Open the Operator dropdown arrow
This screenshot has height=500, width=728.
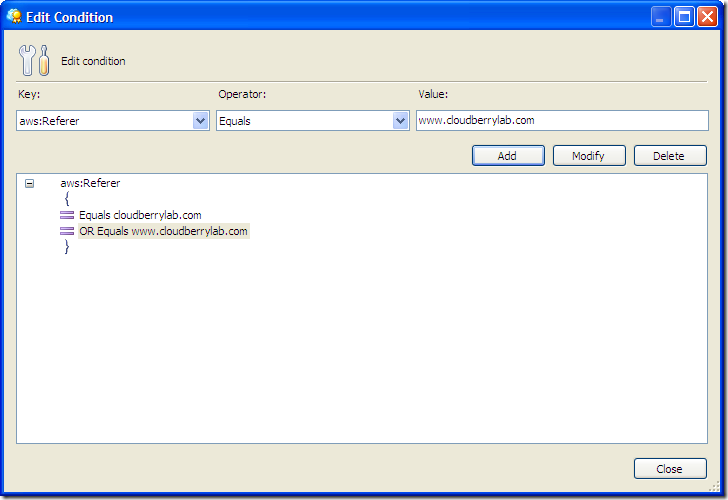(x=401, y=121)
